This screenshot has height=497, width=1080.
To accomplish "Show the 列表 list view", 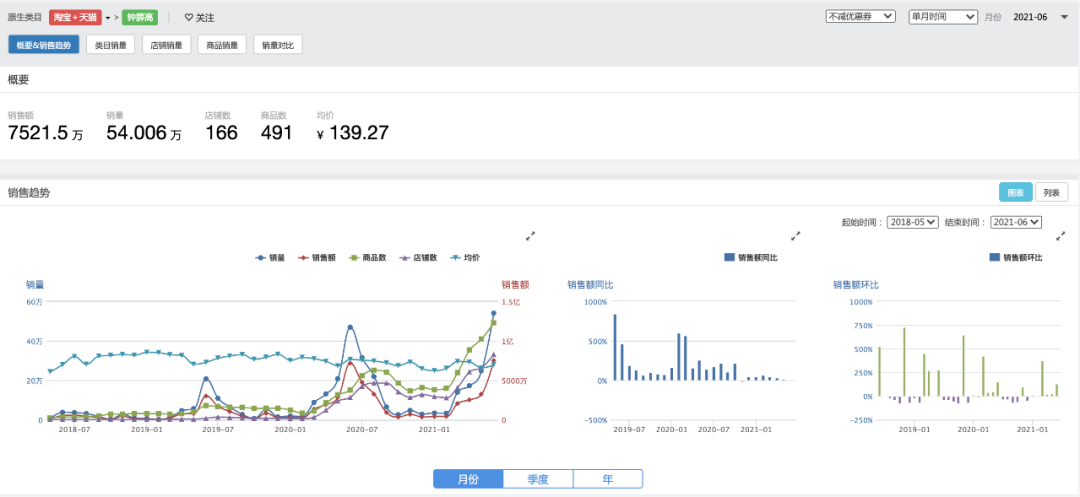I will [1051, 193].
